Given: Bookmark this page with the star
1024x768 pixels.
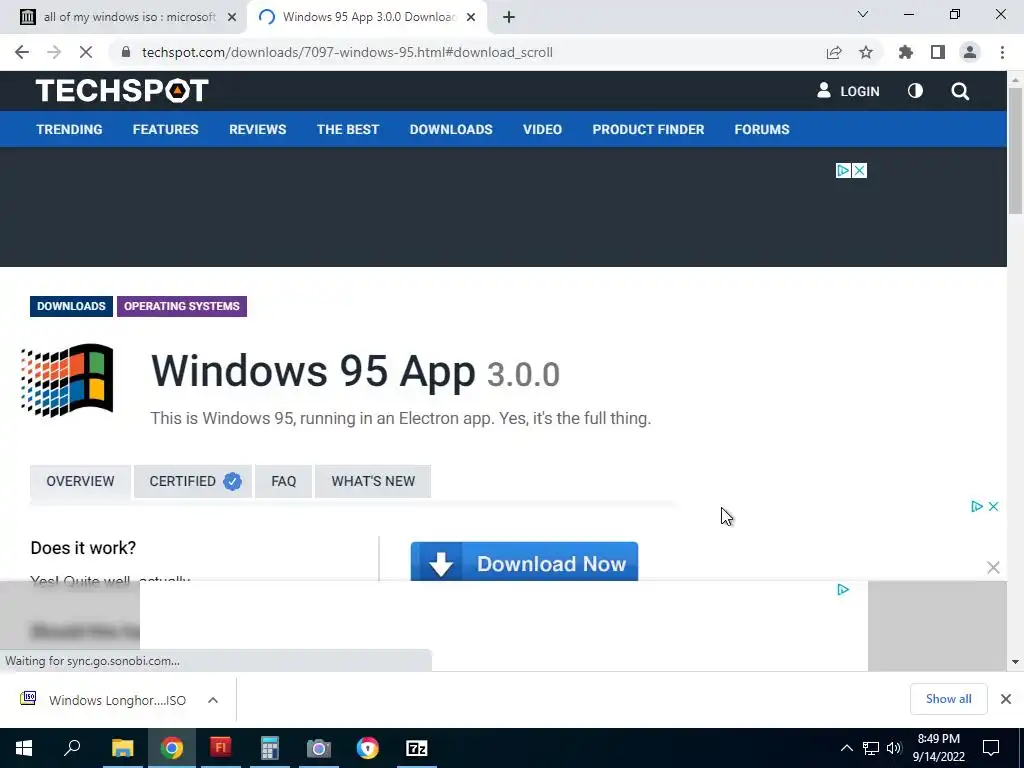Looking at the screenshot, I should click(866, 52).
